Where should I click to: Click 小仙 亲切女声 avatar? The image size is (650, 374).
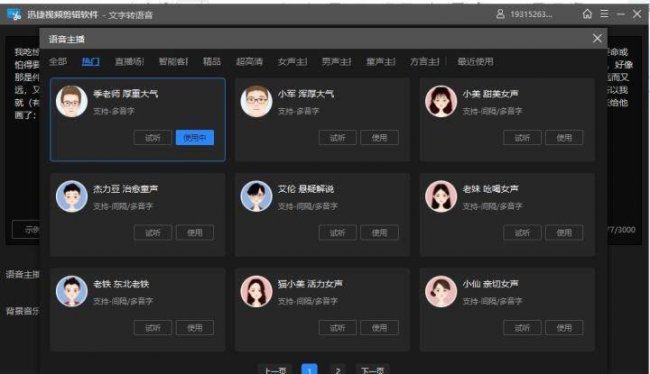click(x=441, y=291)
